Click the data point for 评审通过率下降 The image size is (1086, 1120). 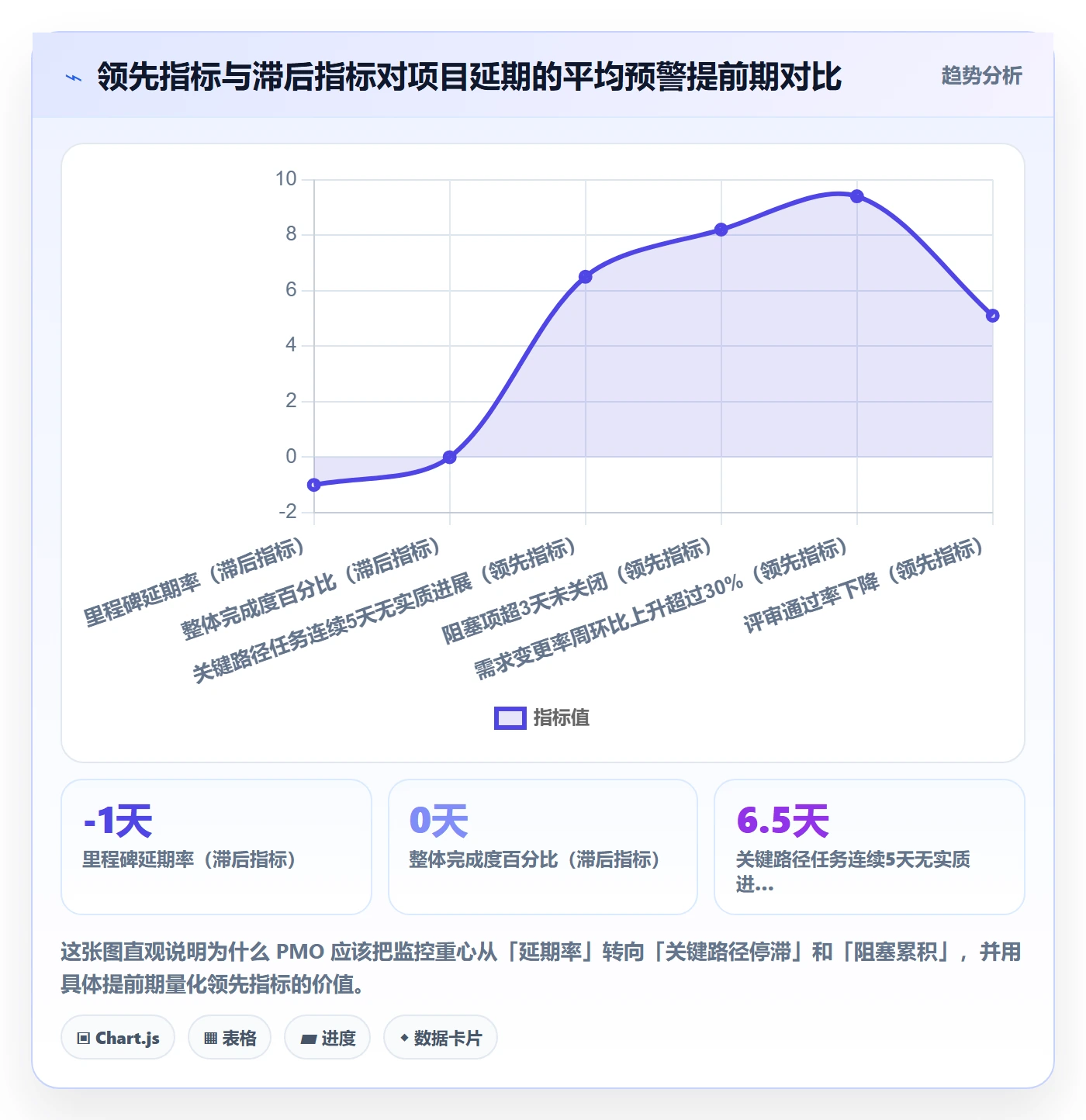pyautogui.click(x=993, y=316)
